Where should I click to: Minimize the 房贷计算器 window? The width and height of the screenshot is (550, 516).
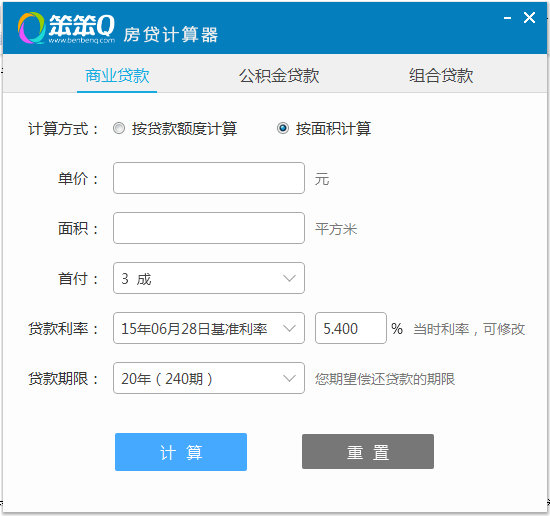point(507,18)
